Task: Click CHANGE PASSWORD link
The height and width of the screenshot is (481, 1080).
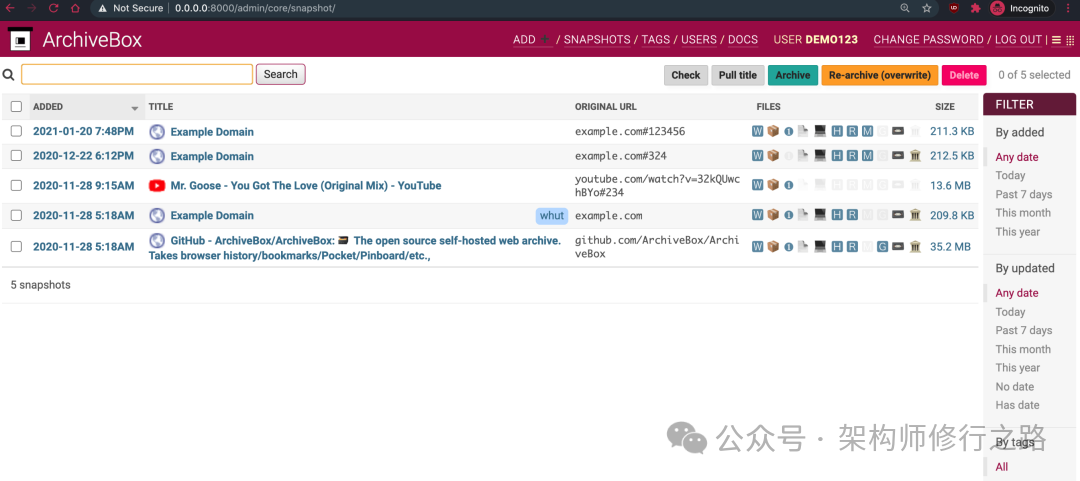Action: 928,40
